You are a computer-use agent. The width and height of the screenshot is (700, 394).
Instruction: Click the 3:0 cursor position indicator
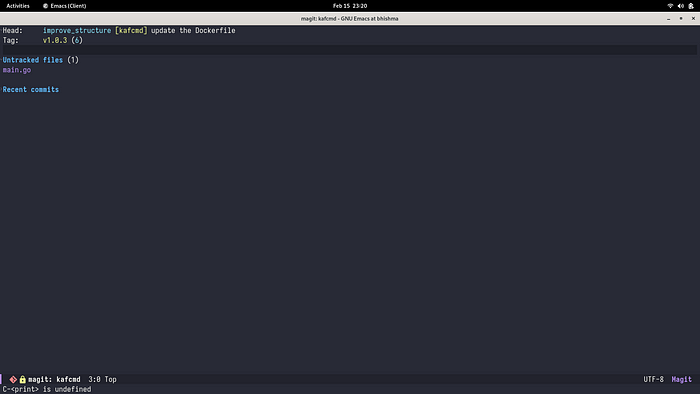[x=94, y=379]
